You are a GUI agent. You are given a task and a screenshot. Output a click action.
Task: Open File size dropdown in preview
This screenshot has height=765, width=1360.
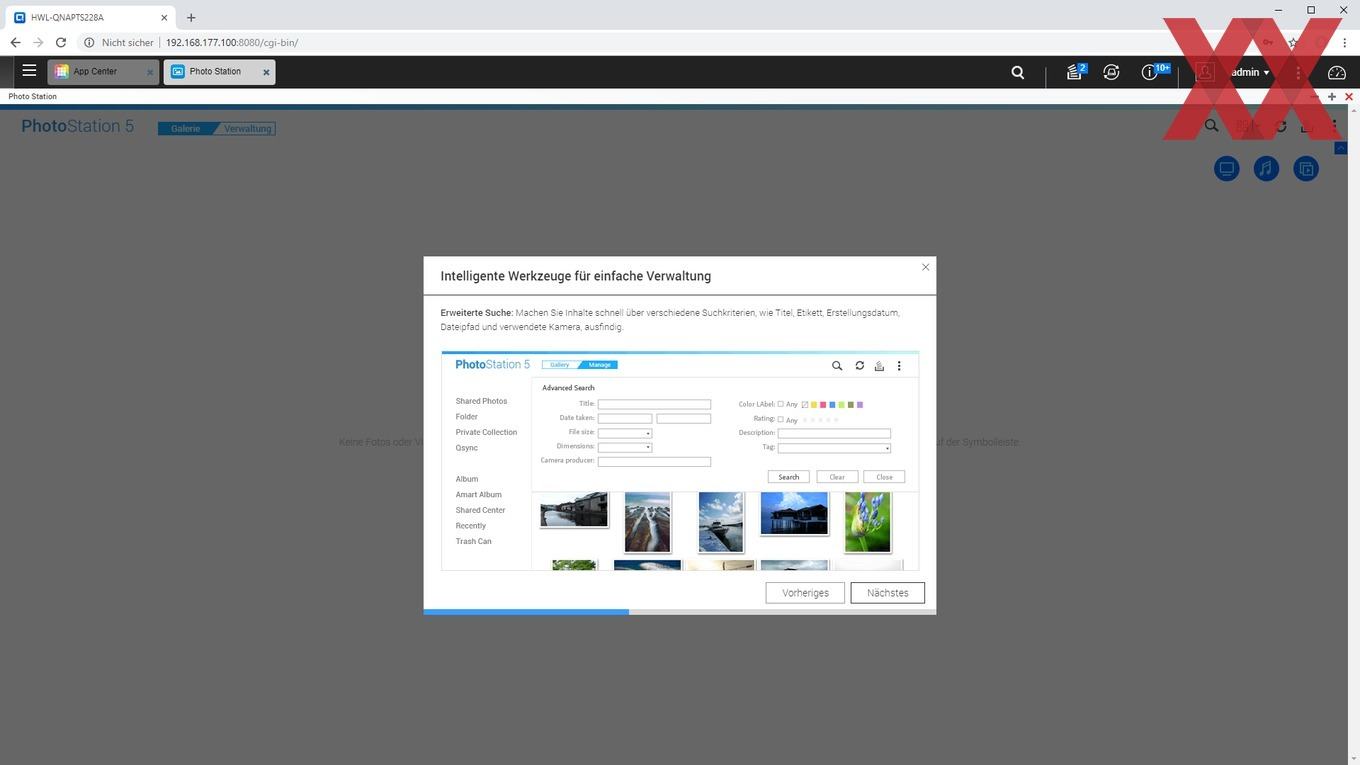tap(625, 433)
